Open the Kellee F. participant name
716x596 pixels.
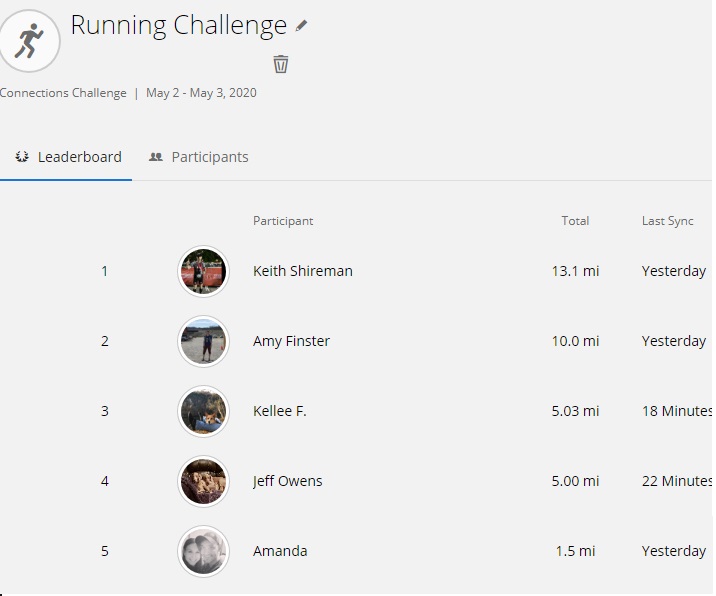[279, 411]
